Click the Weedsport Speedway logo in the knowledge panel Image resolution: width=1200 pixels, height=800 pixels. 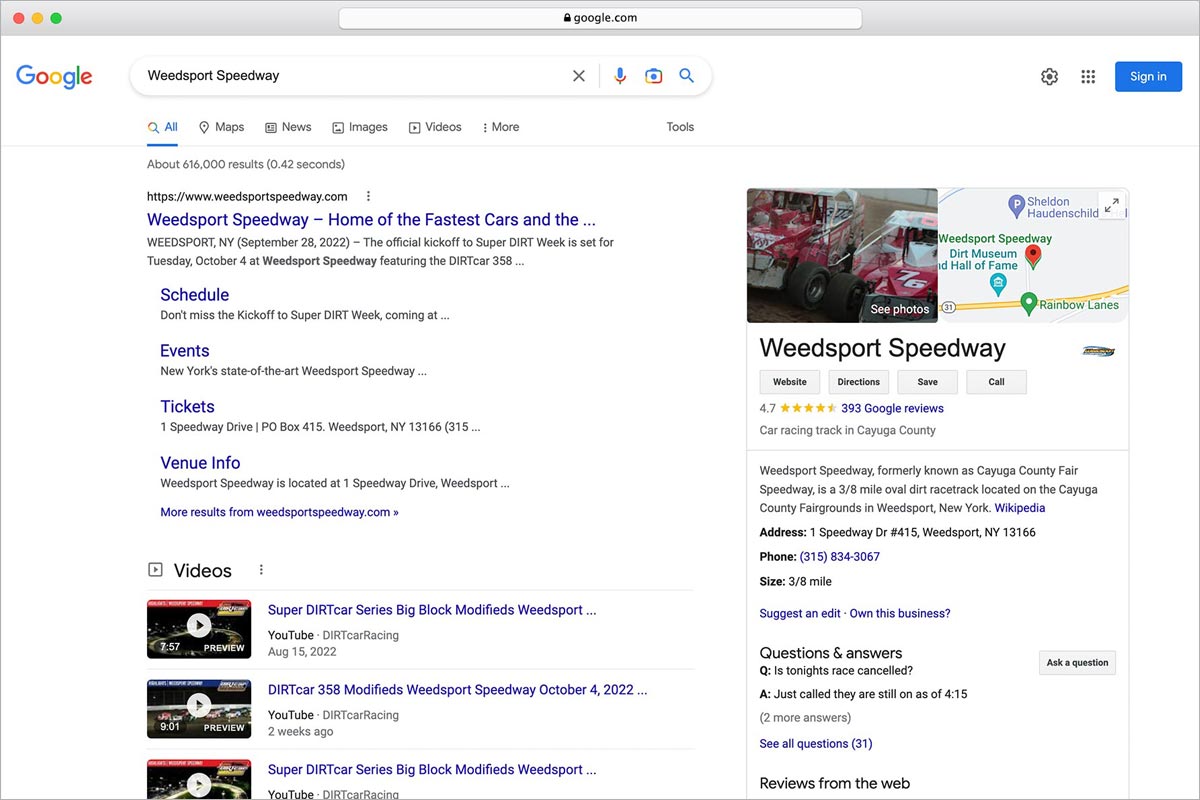pyautogui.click(x=1098, y=351)
